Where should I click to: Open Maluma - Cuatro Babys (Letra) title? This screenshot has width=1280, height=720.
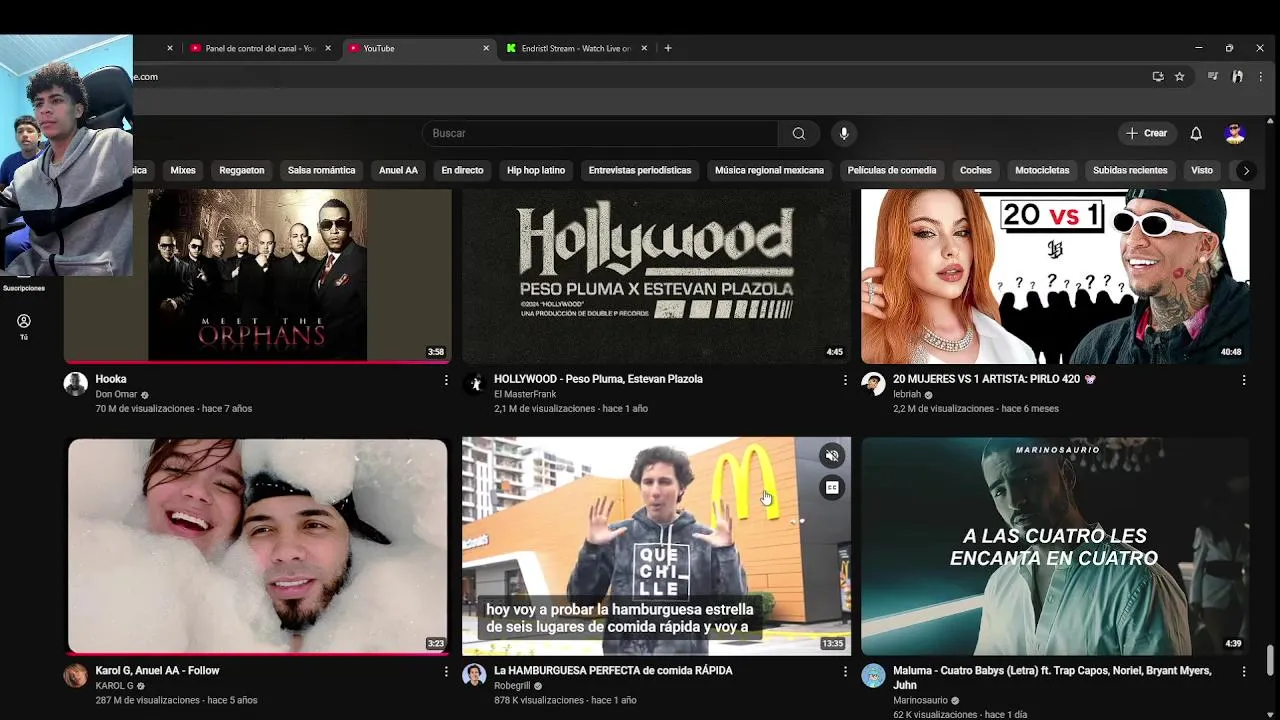pos(1052,678)
